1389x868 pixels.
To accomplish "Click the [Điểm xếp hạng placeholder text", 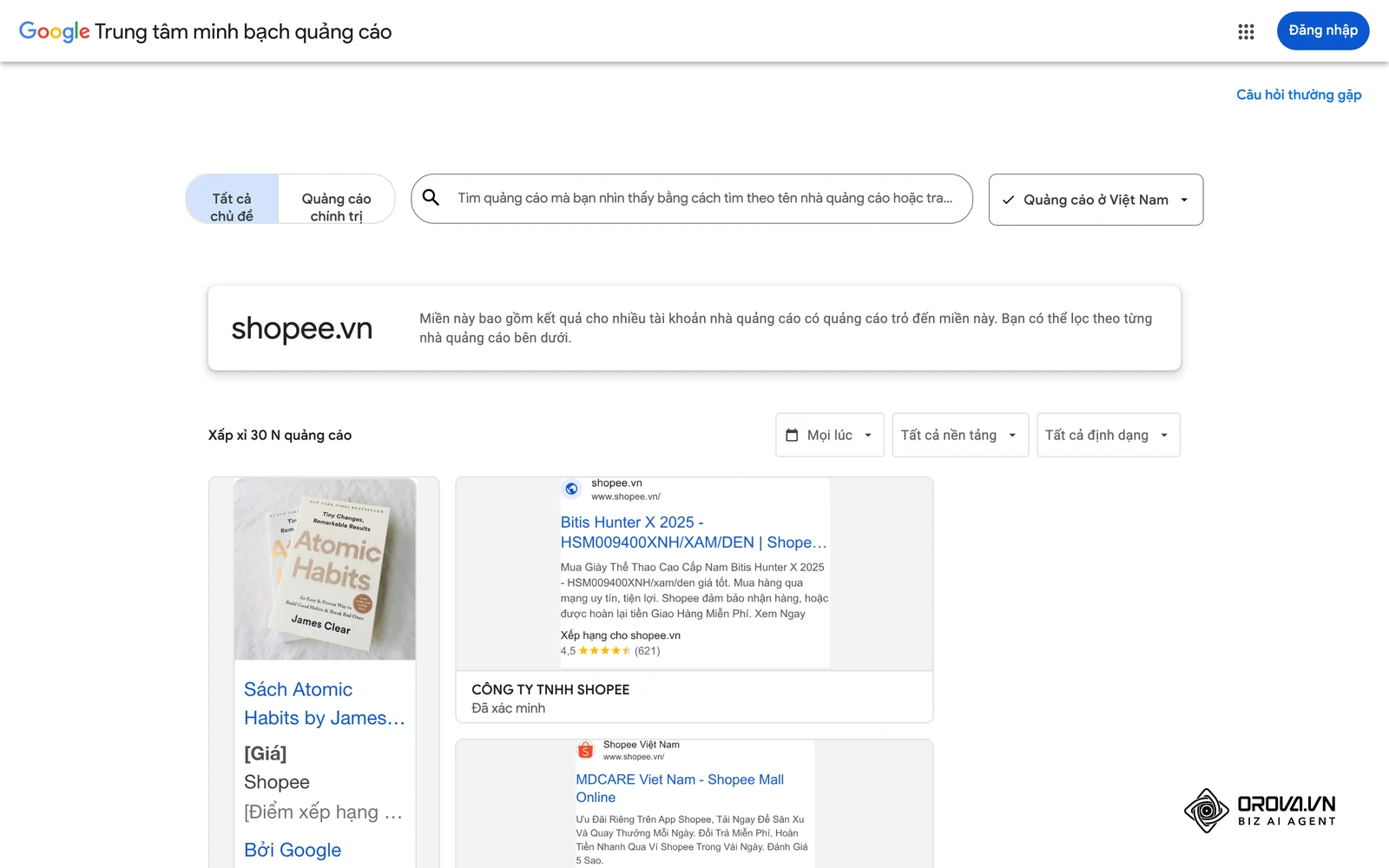I will [x=323, y=812].
